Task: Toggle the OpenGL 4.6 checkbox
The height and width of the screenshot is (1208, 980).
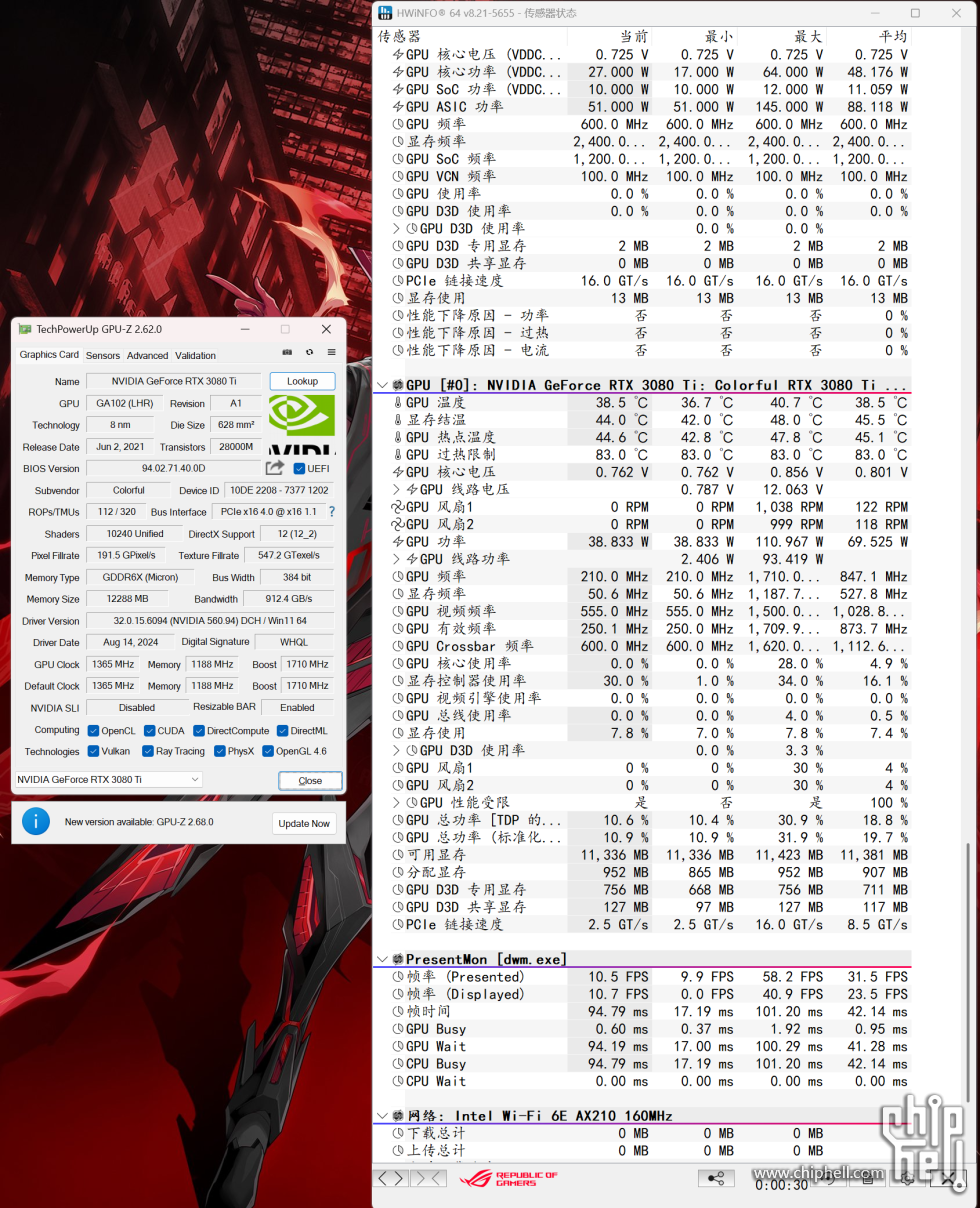Action: (267, 751)
